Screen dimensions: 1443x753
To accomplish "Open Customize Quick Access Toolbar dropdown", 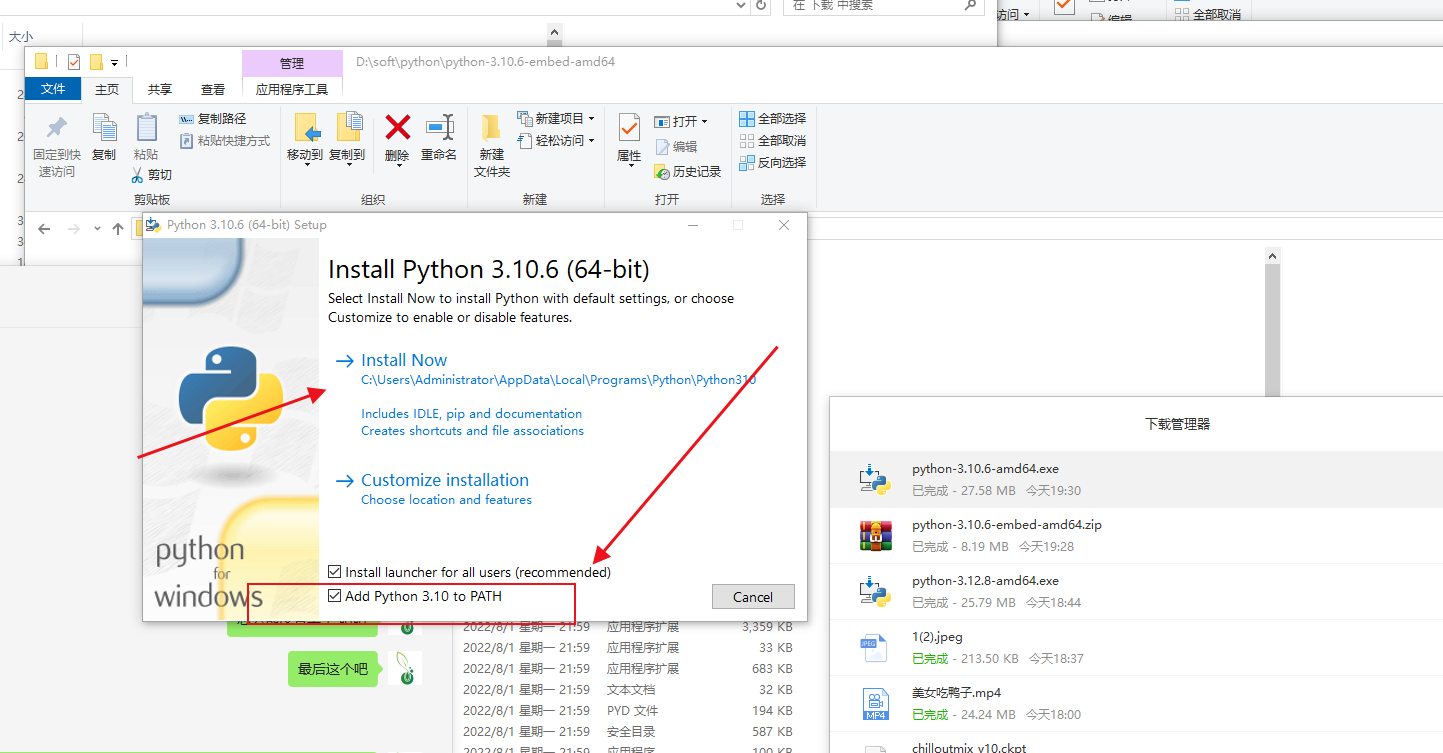I will (x=115, y=62).
